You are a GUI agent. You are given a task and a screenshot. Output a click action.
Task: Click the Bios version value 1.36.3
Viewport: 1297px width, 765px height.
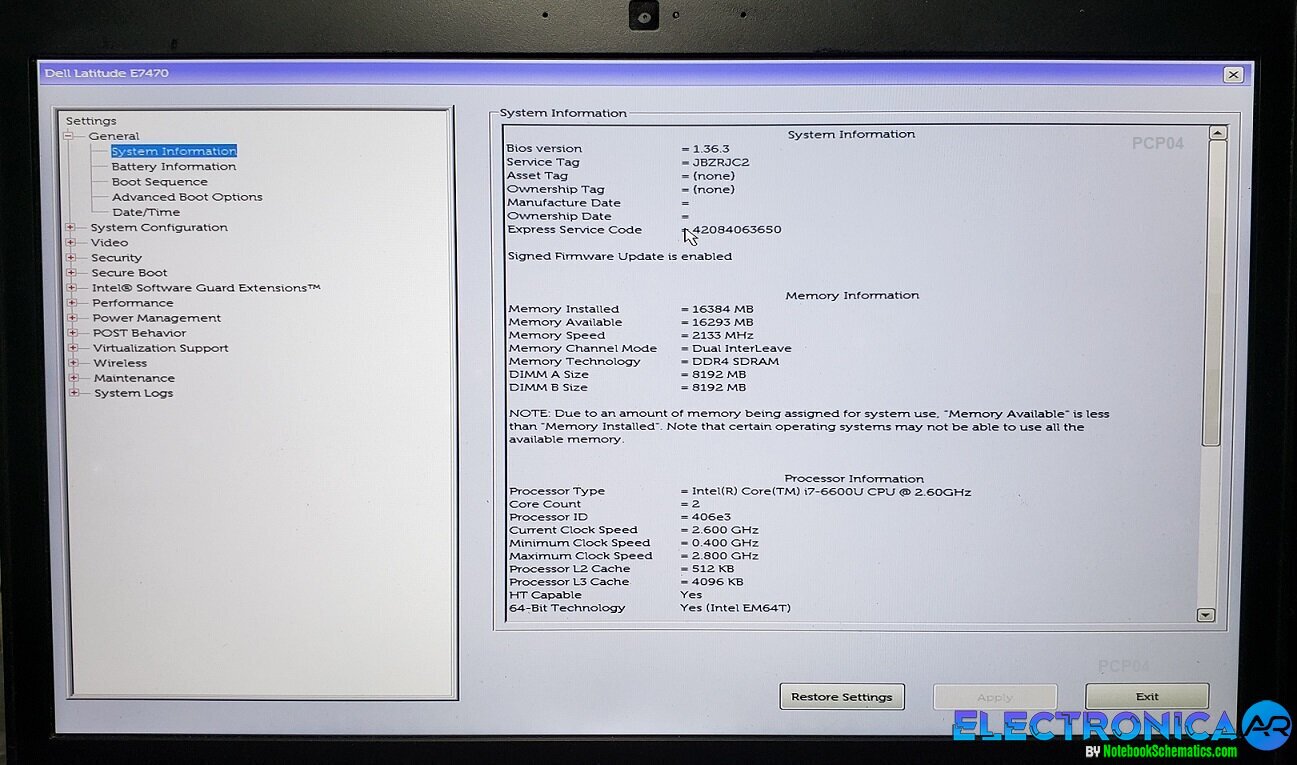click(711, 148)
